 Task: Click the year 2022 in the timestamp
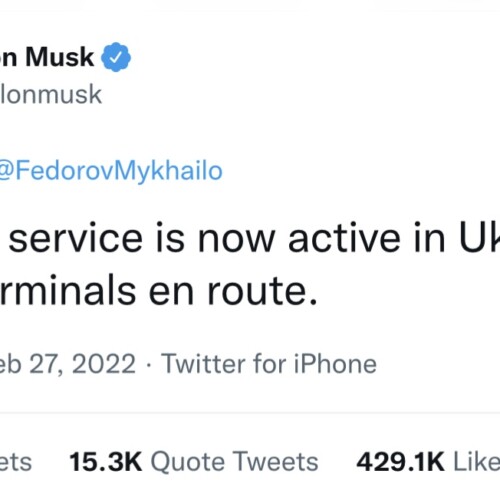coord(104,364)
